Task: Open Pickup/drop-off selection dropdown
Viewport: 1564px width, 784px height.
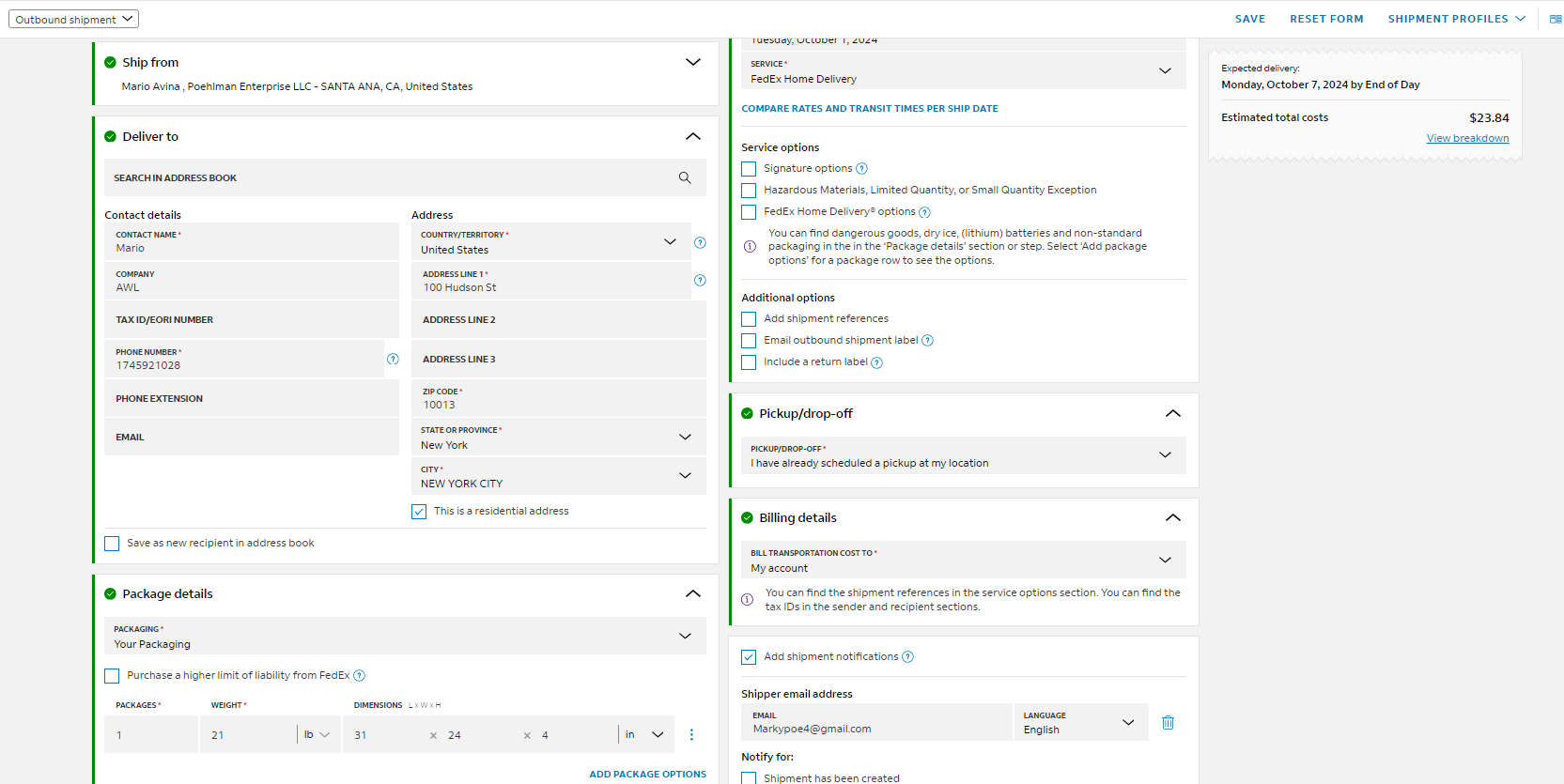Action: click(964, 455)
